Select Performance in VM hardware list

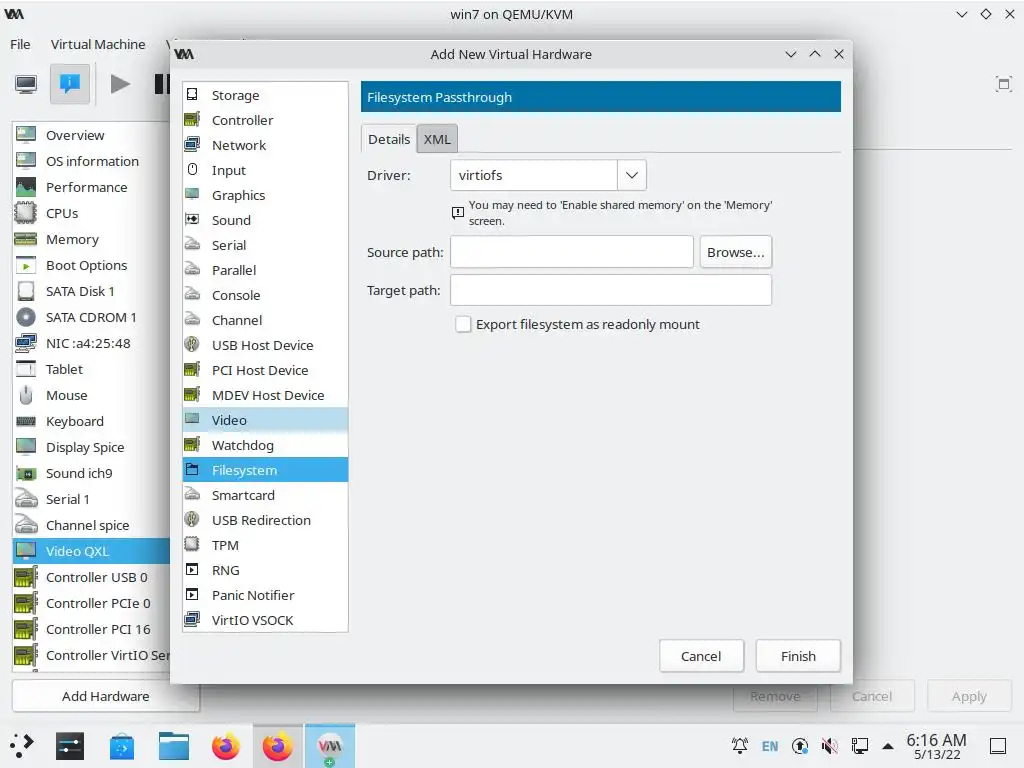pos(91,187)
